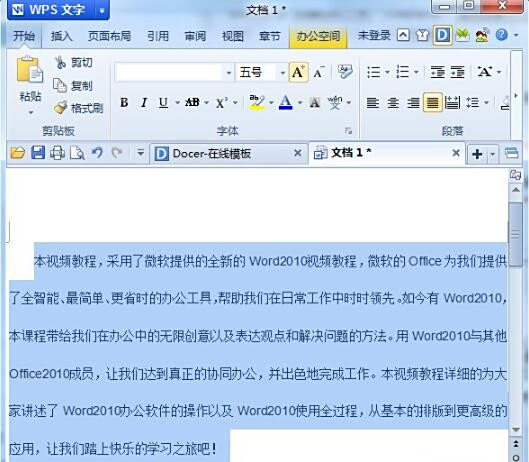Image resolution: width=529 pixels, height=462 pixels.
Task: Open the 视图 tab
Action: pos(233,36)
